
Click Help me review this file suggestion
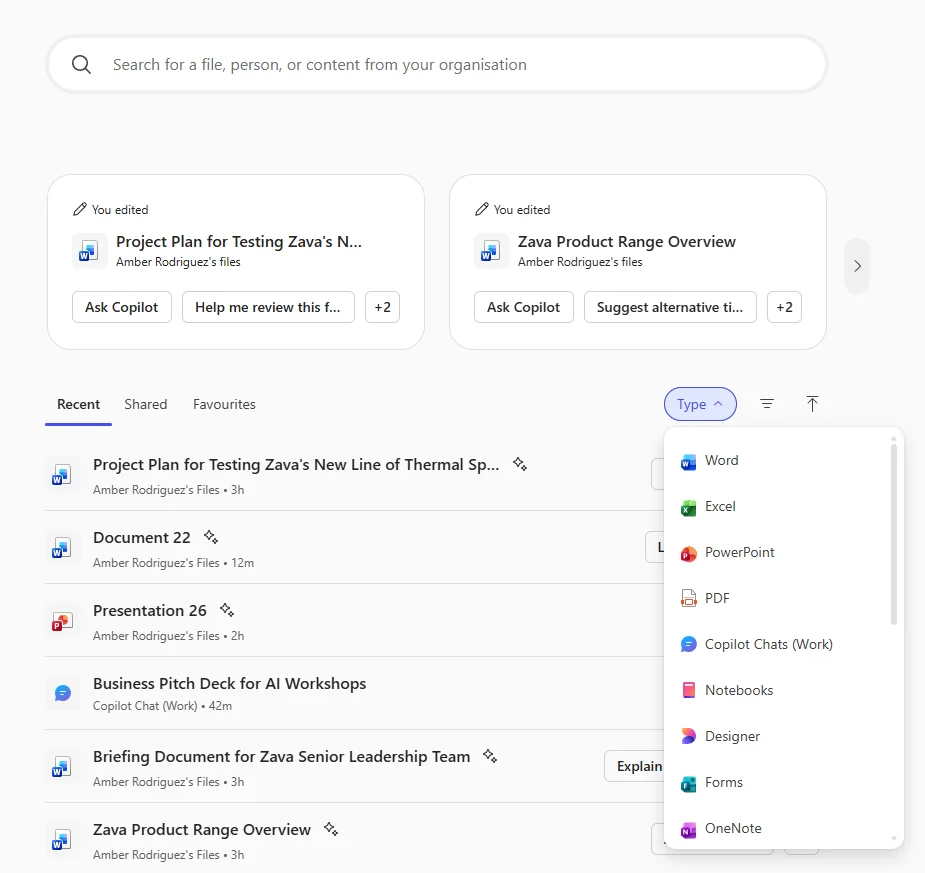(268, 307)
